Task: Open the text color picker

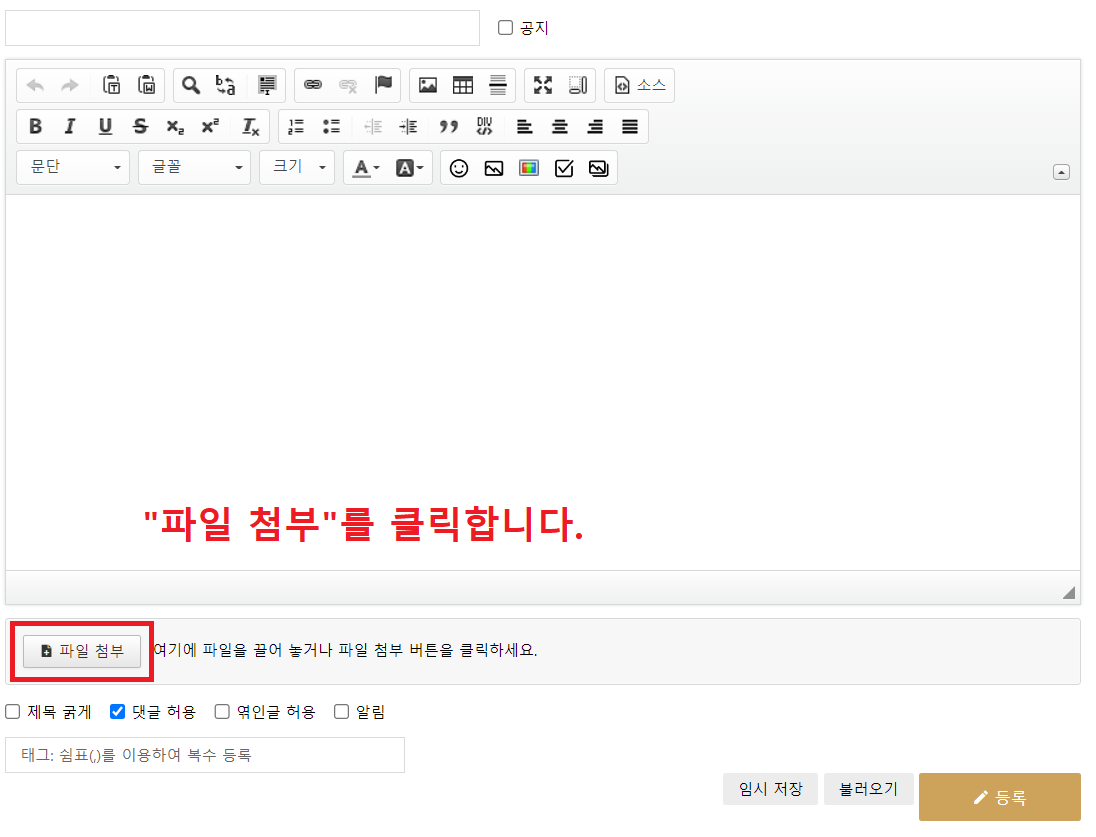Action: pyautogui.click(x=366, y=168)
